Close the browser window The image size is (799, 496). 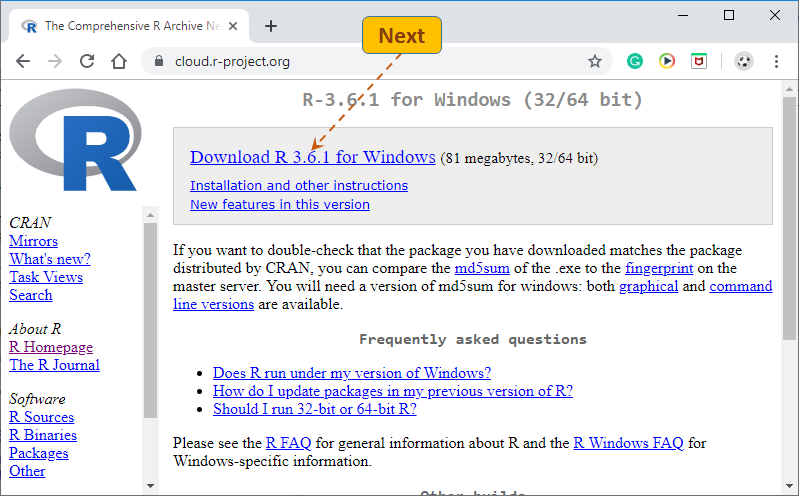click(x=775, y=15)
